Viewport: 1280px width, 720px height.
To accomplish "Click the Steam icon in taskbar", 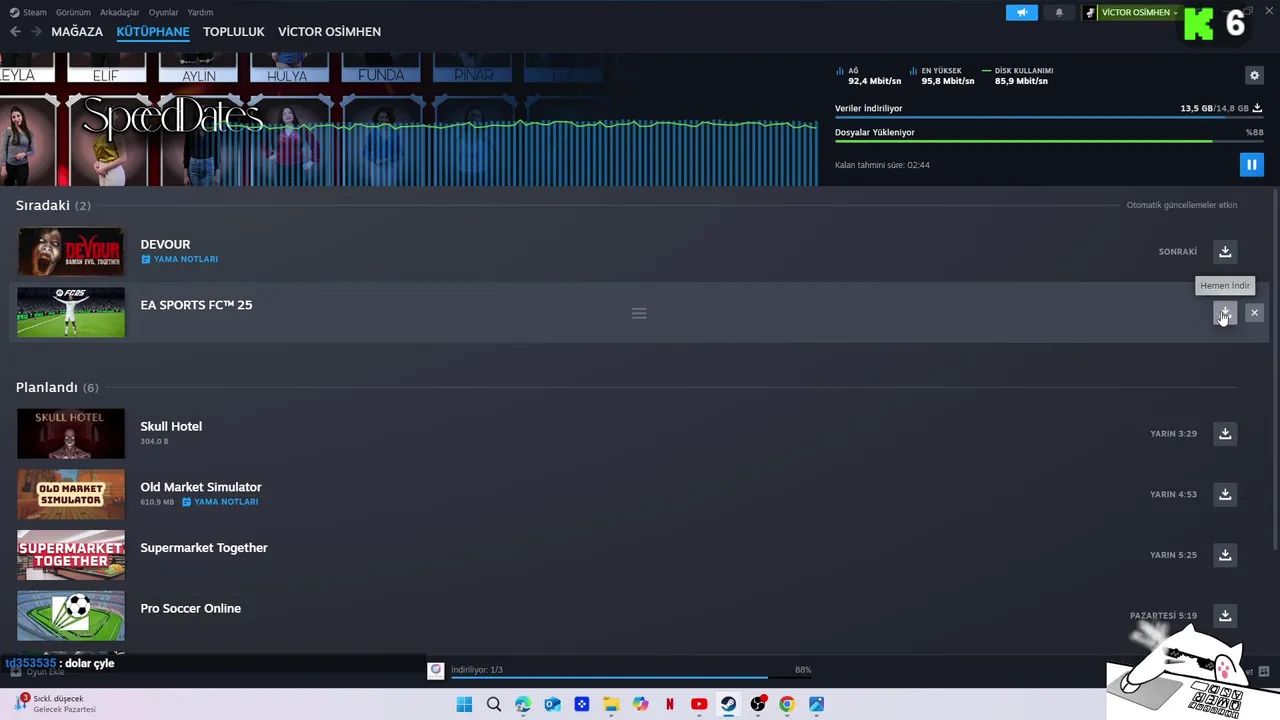I will (x=728, y=704).
